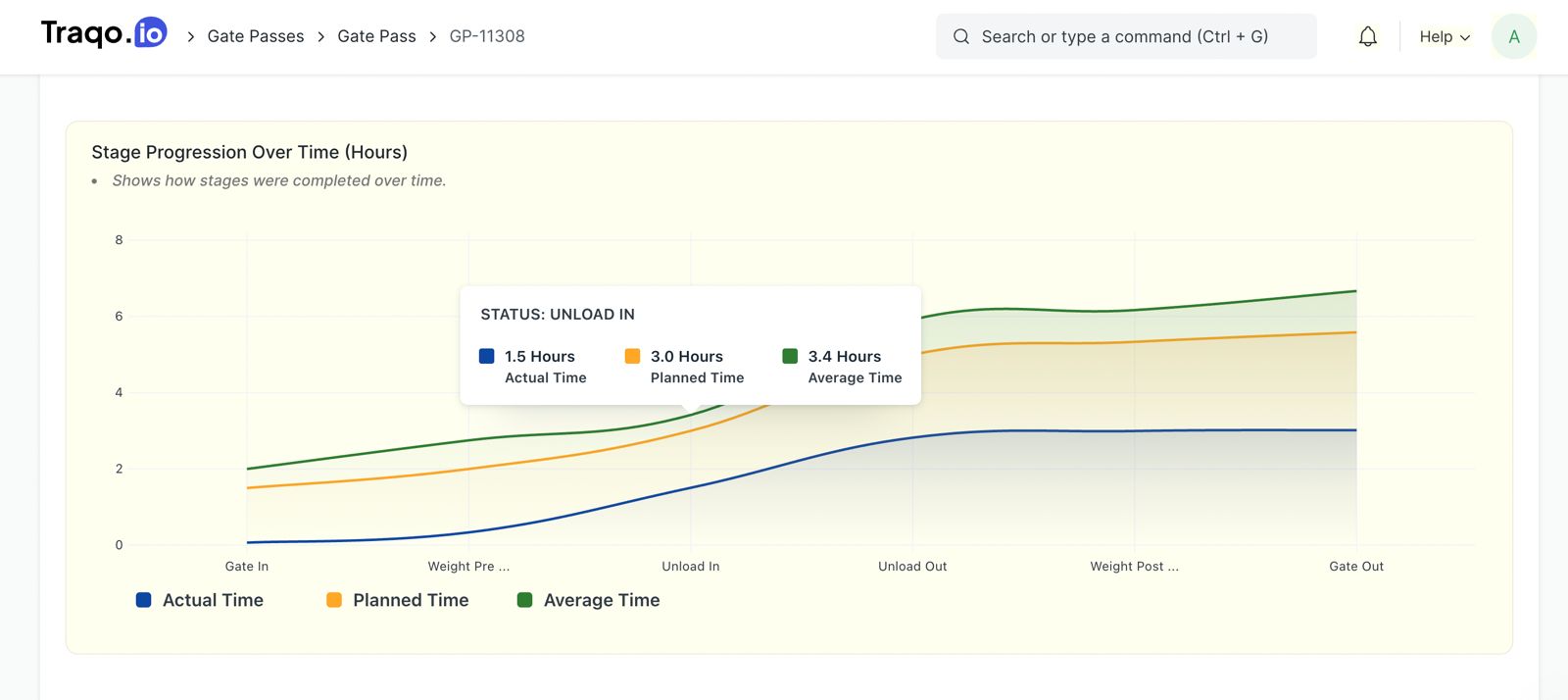Click the Unload Out axis point
Screen dimensions: 1568x700
point(912,567)
